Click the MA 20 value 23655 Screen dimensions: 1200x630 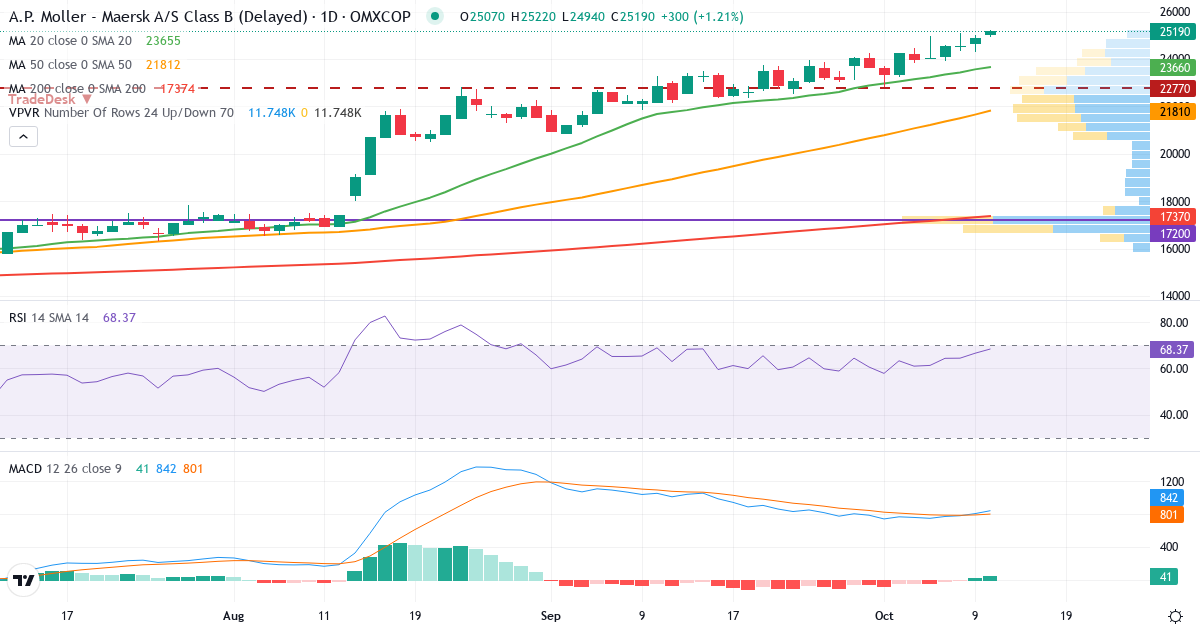click(163, 41)
